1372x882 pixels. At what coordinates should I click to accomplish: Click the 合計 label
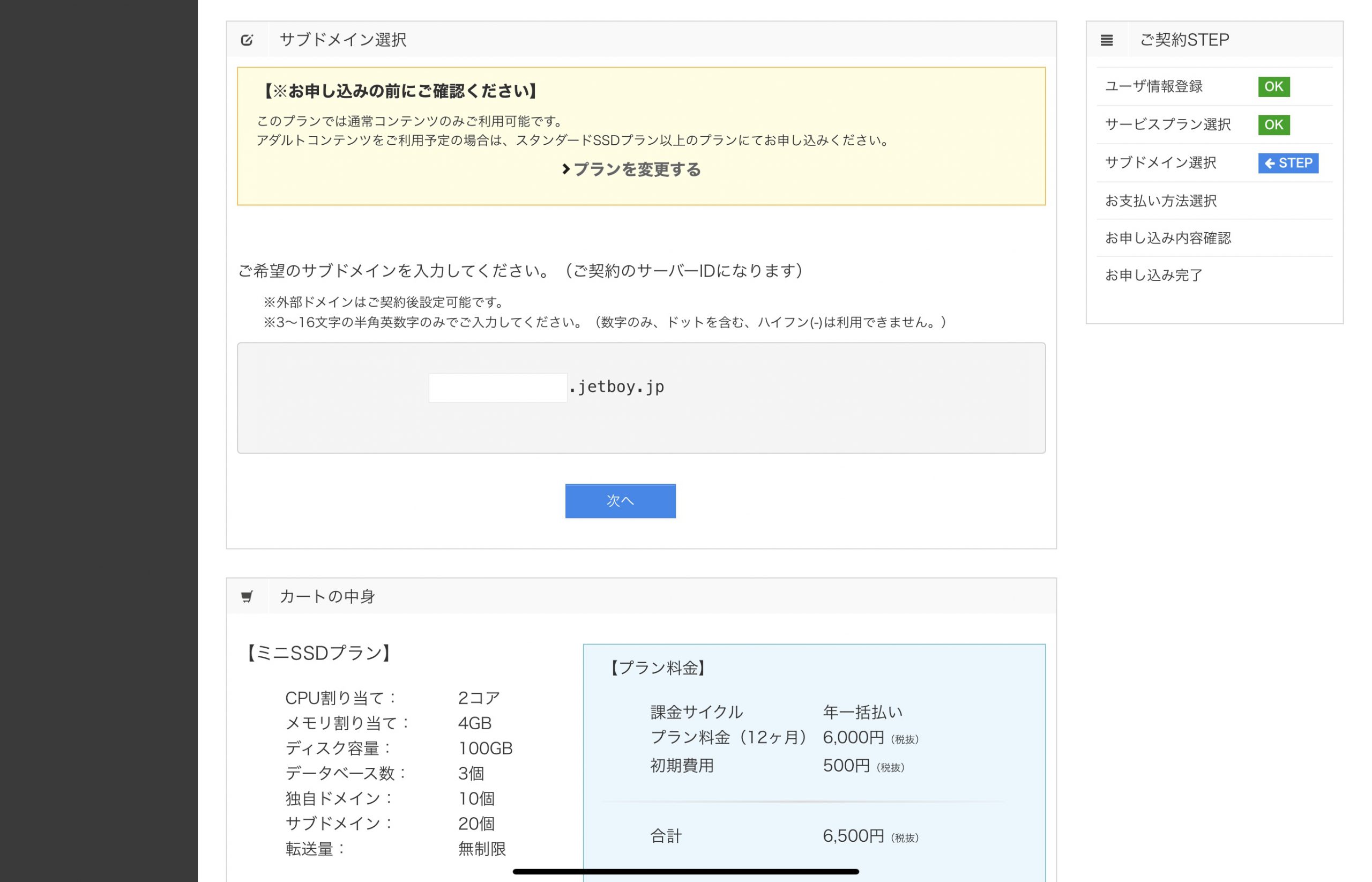[x=666, y=836]
